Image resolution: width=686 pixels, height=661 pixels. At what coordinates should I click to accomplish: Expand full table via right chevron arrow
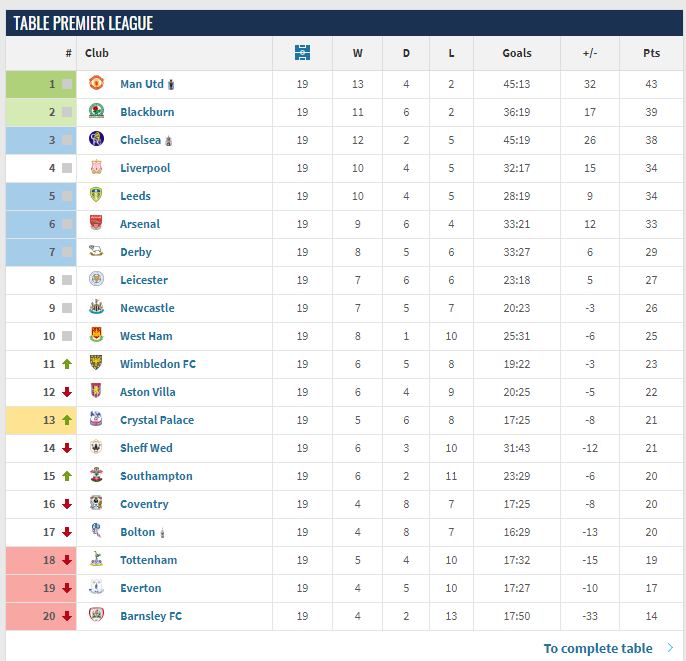[x=670, y=648]
